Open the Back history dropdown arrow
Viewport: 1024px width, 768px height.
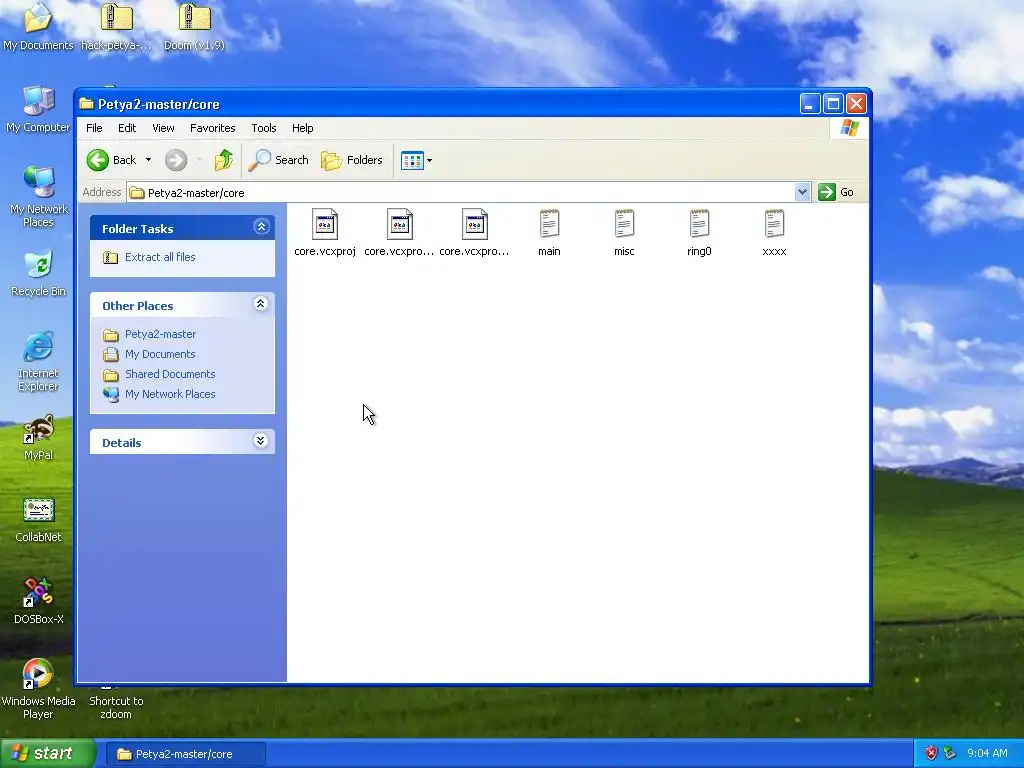(x=148, y=160)
